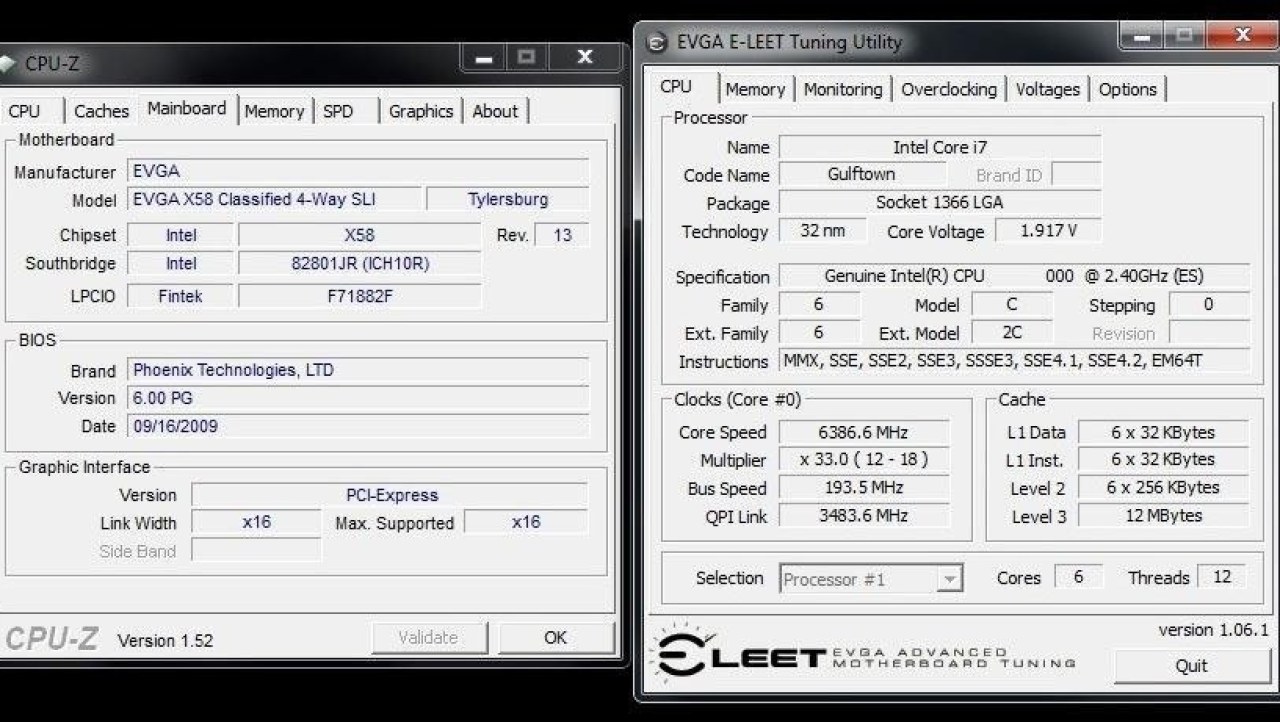Click the Chipset value X58

click(359, 236)
